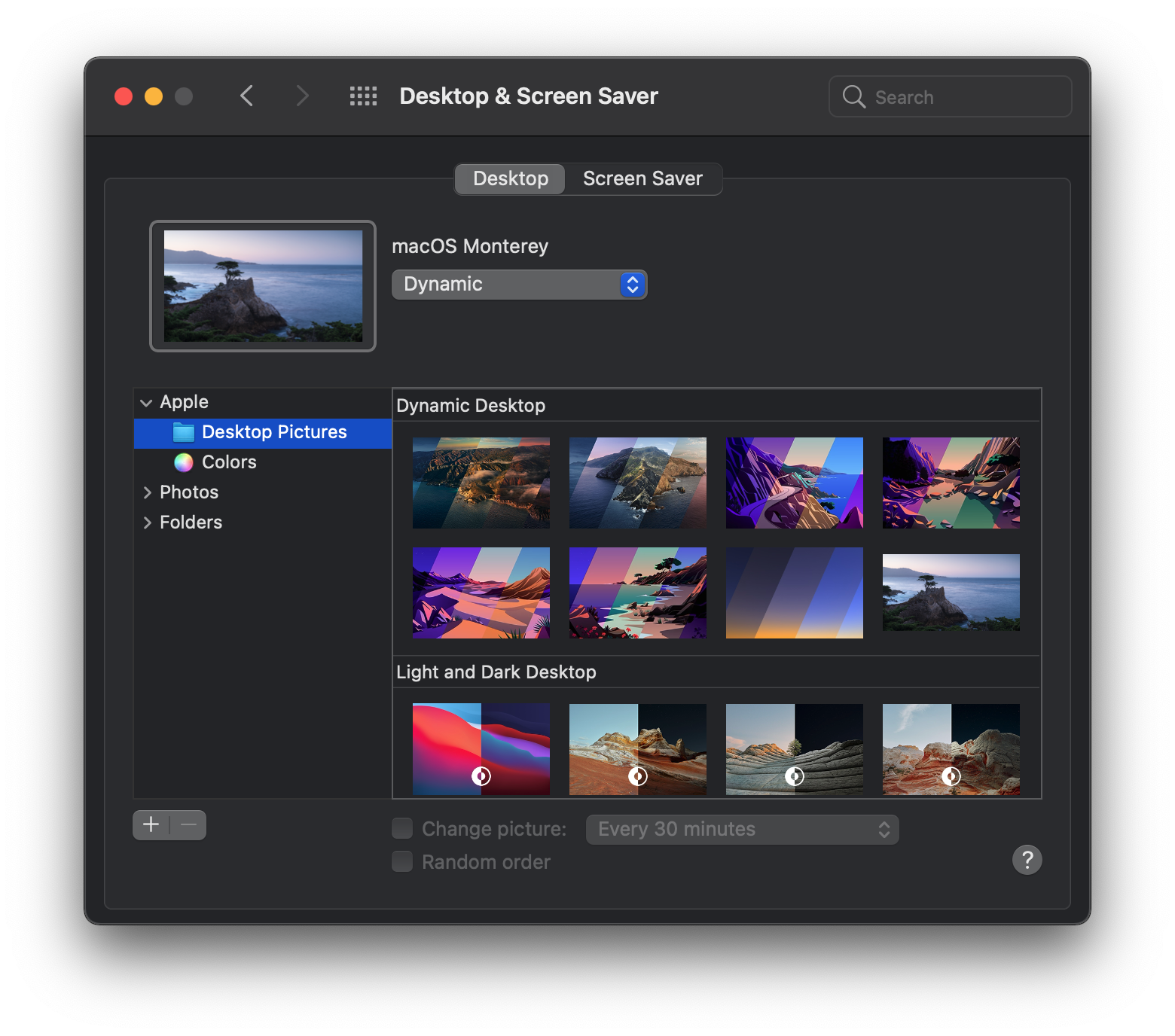The image size is (1175, 1036).
Task: Minimize window with the yellow button
Action: coord(154,96)
